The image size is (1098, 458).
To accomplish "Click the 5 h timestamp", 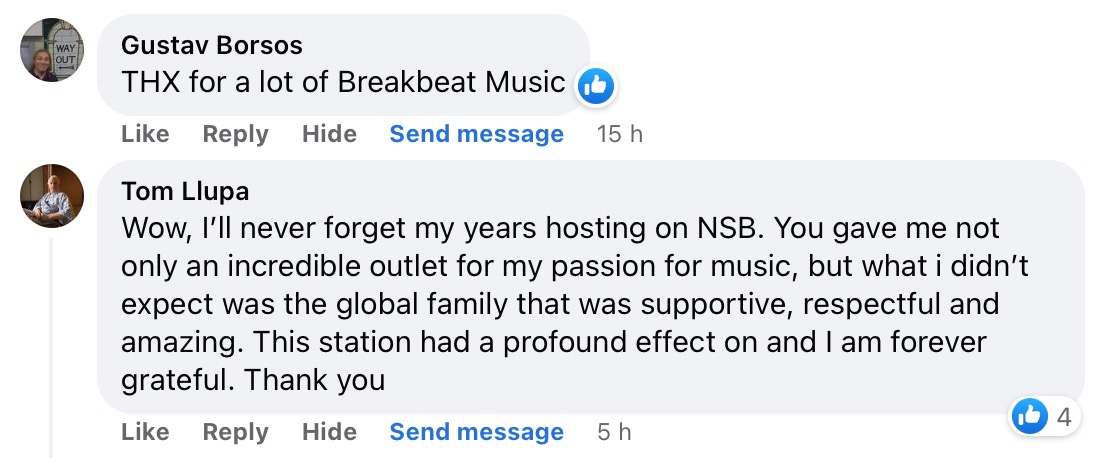I will click(614, 432).
